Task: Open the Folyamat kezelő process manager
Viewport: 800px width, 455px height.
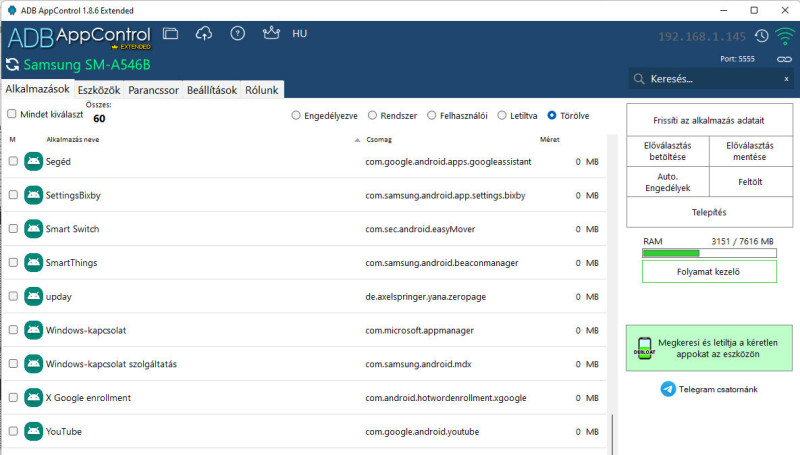Action: tap(709, 271)
